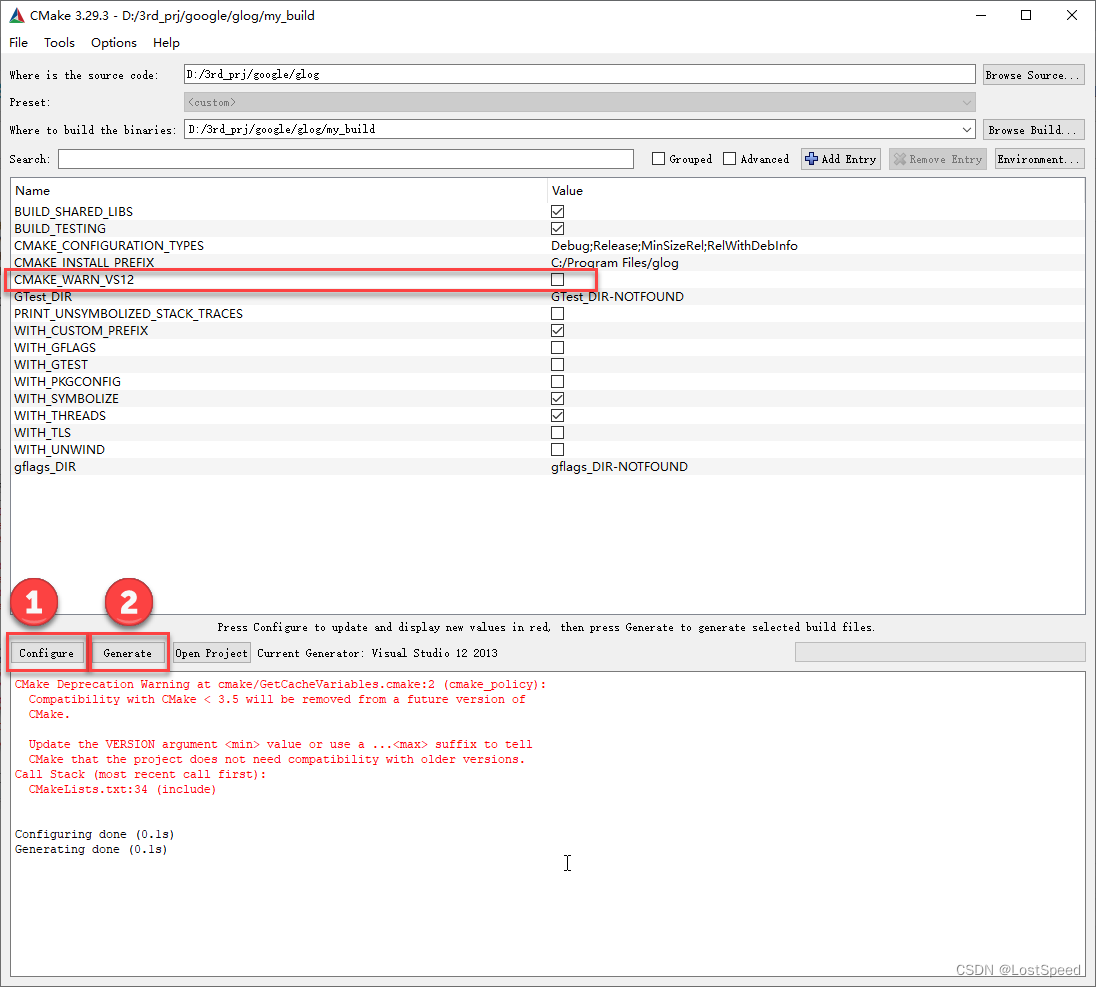The height and width of the screenshot is (987, 1096).
Task: Click the 'Configuring done' output line
Action: tap(94, 835)
